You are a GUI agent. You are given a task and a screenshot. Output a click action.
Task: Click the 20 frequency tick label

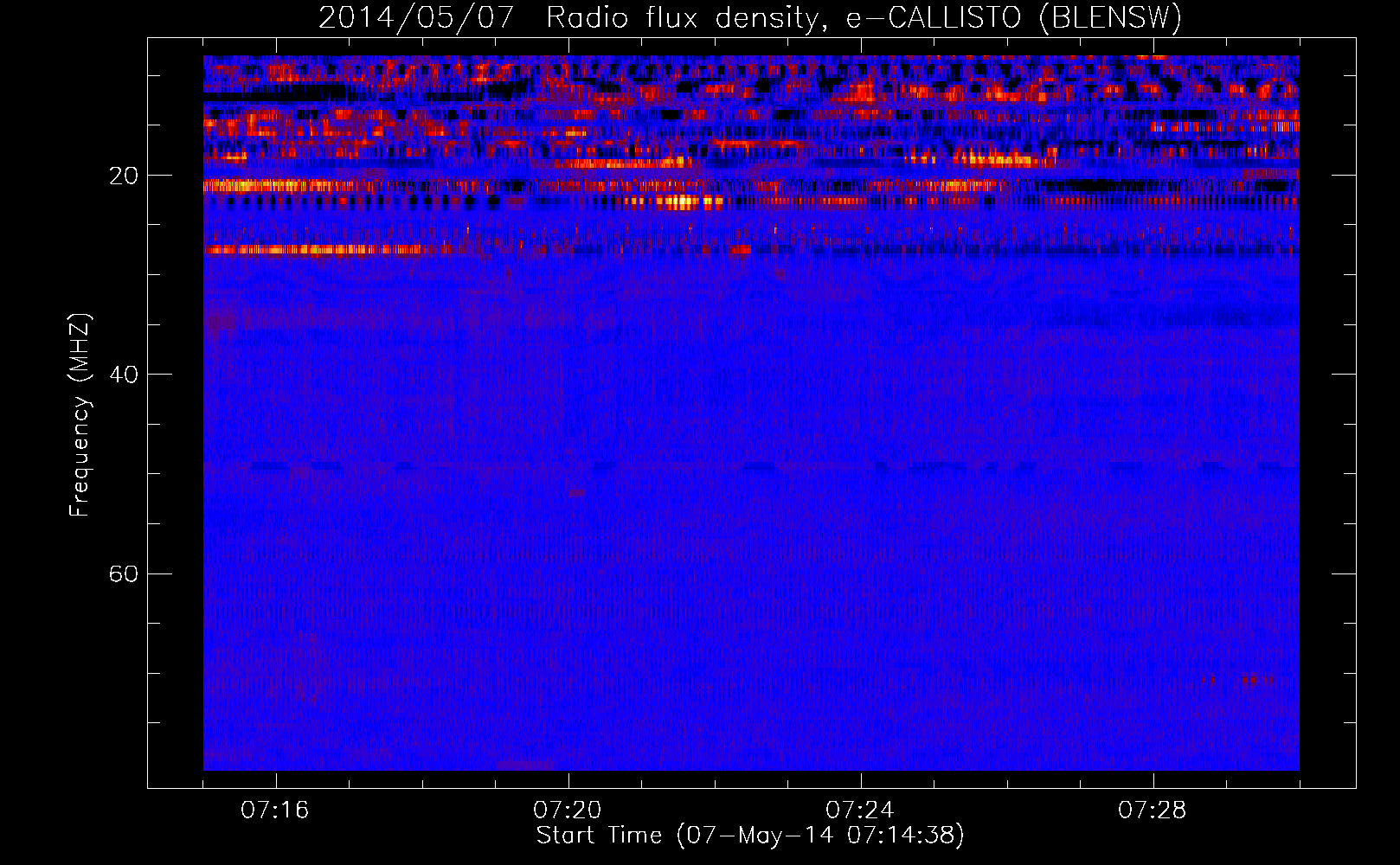pos(123,176)
